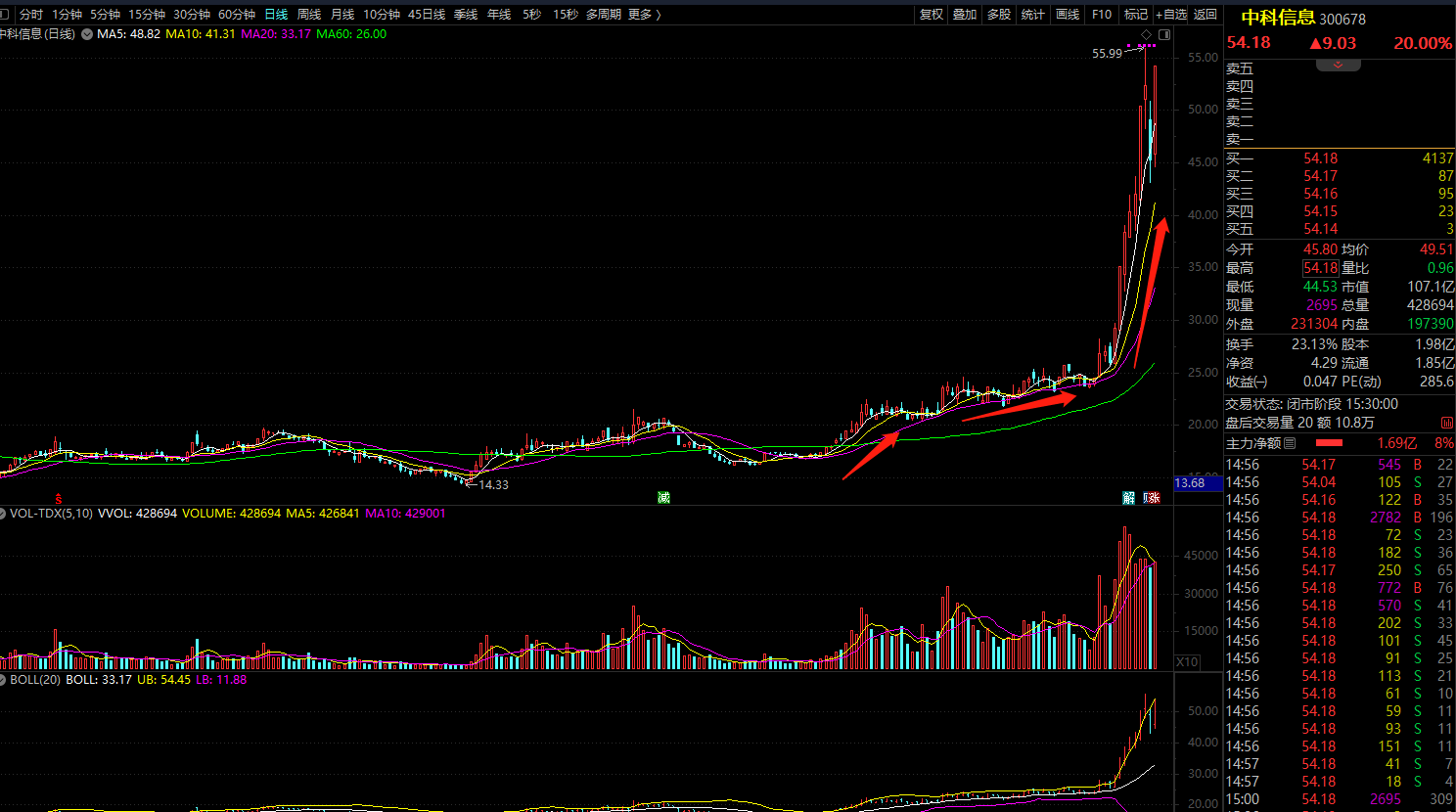
Task: Click the 15:00 trade row with volume 2695
Action: 1340,799
